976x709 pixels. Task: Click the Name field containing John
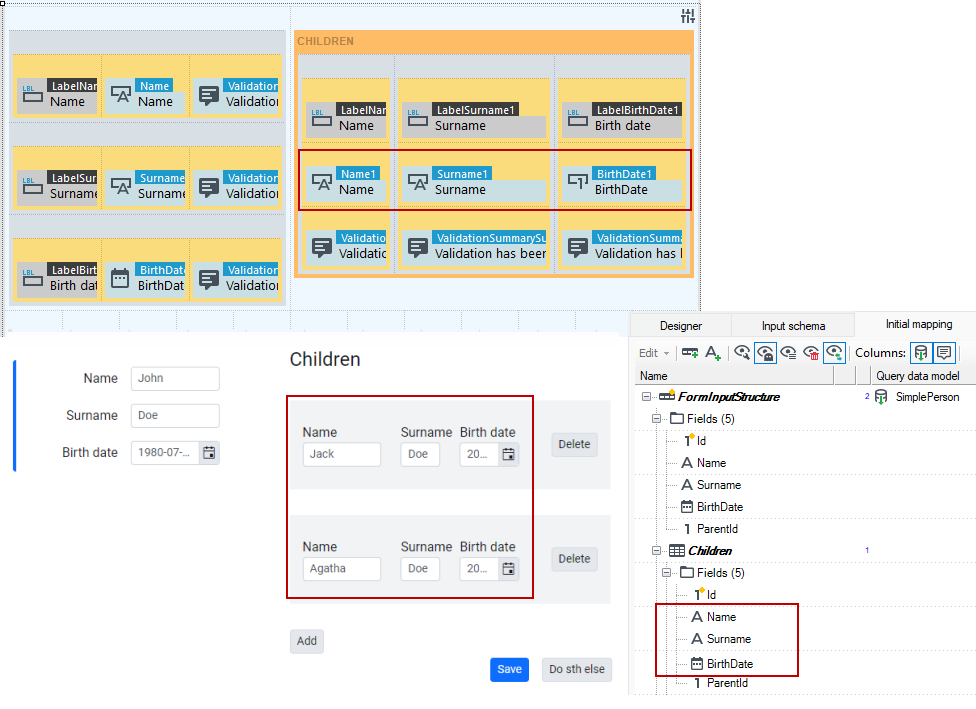tap(175, 378)
